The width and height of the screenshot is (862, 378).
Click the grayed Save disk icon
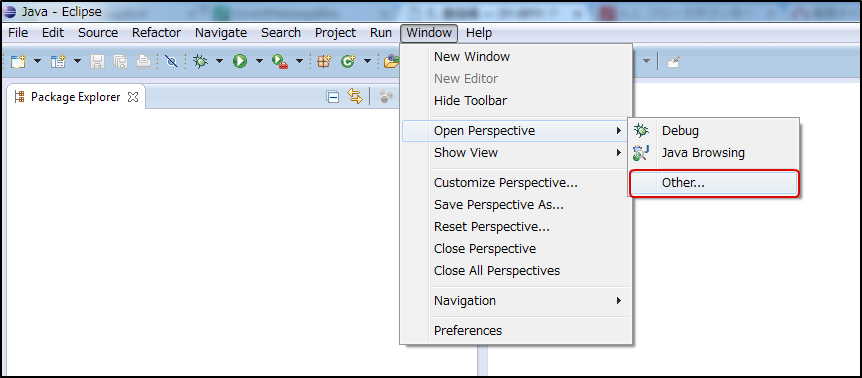coord(97,62)
